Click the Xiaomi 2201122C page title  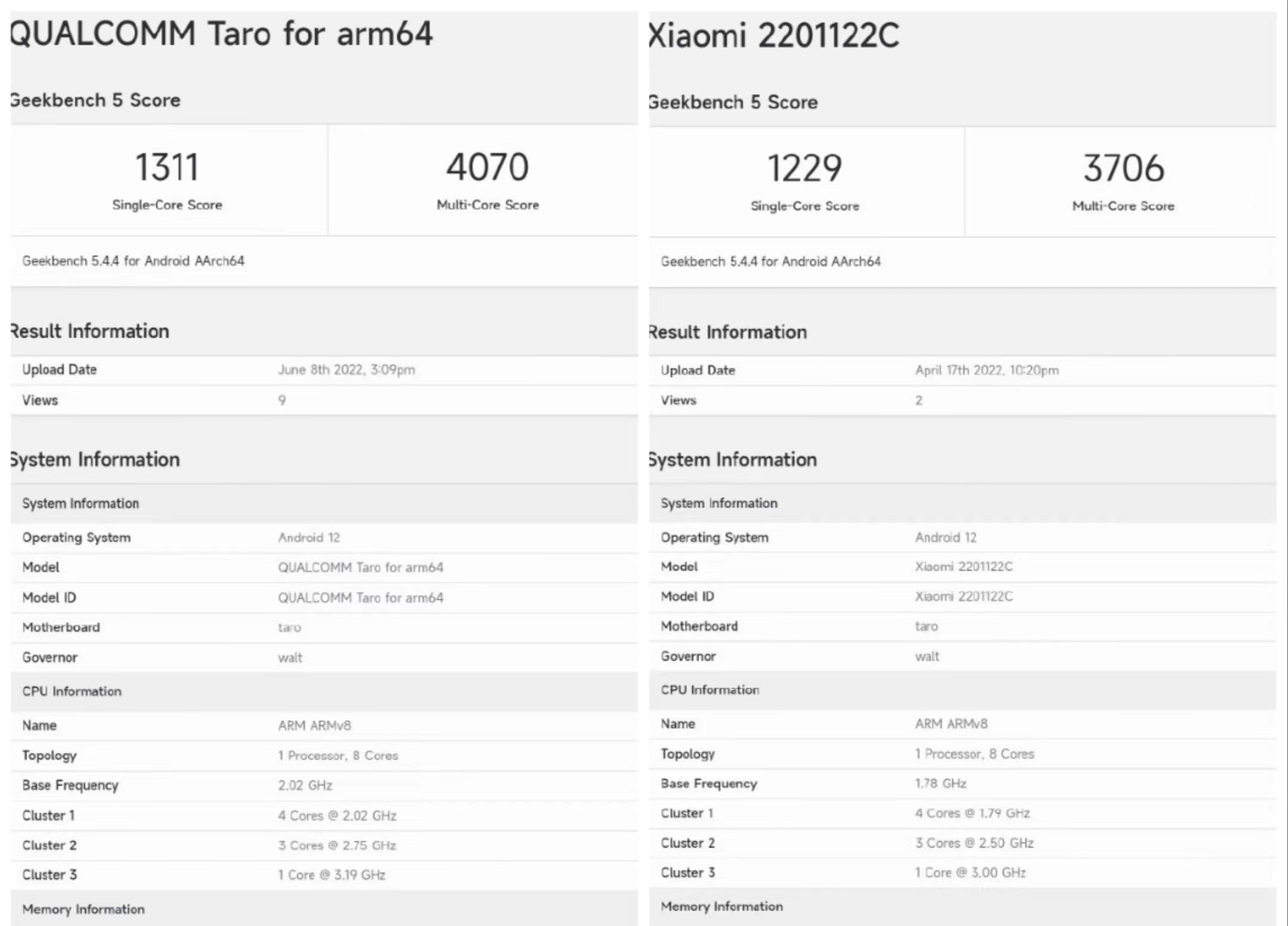774,35
